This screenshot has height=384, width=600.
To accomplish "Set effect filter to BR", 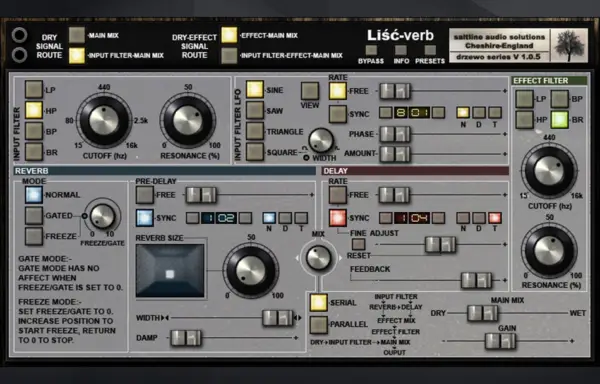I will click(x=559, y=120).
